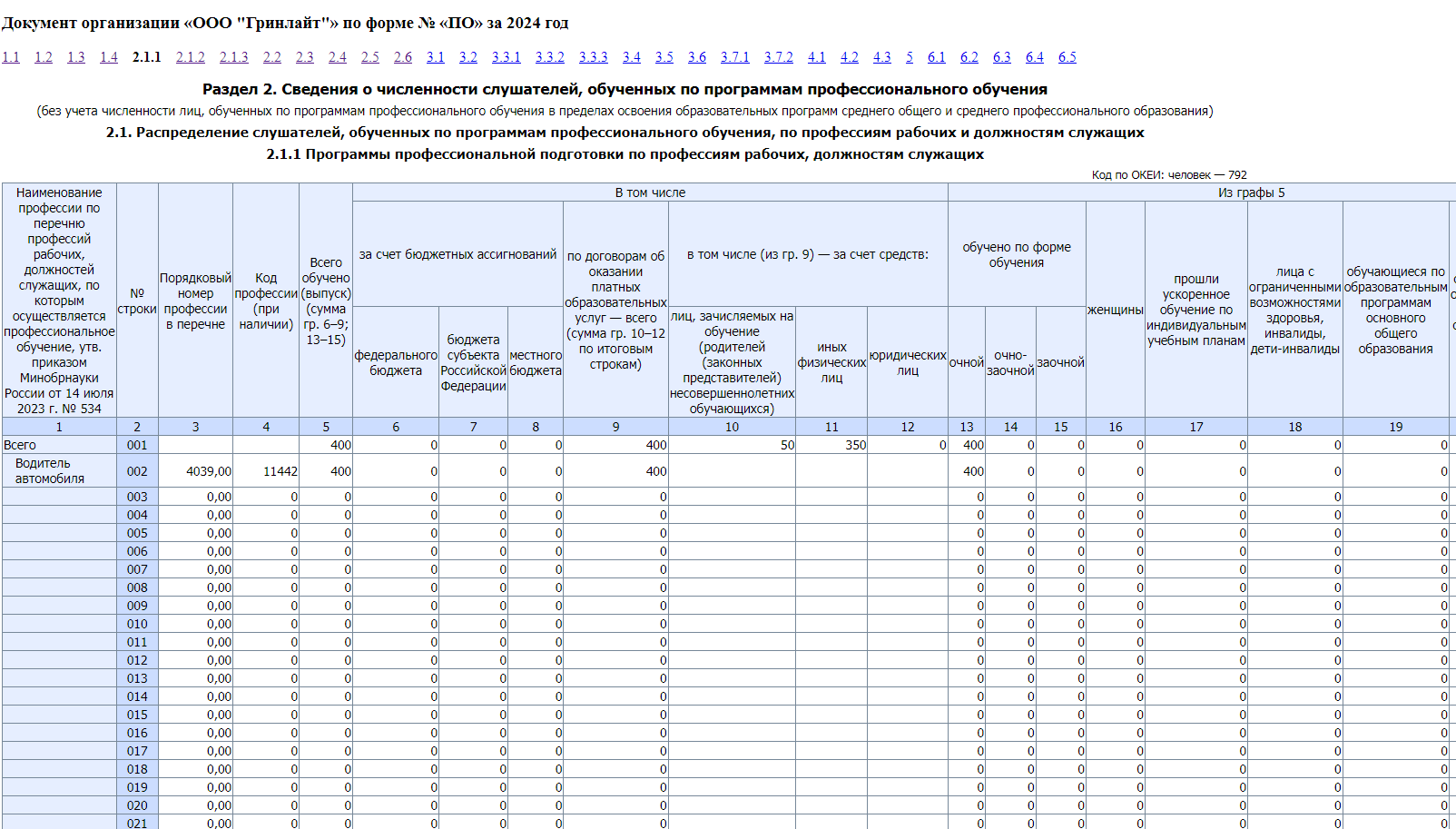Click the 'юридических лиц' column header
The height and width of the screenshot is (829, 1456).
(x=908, y=362)
